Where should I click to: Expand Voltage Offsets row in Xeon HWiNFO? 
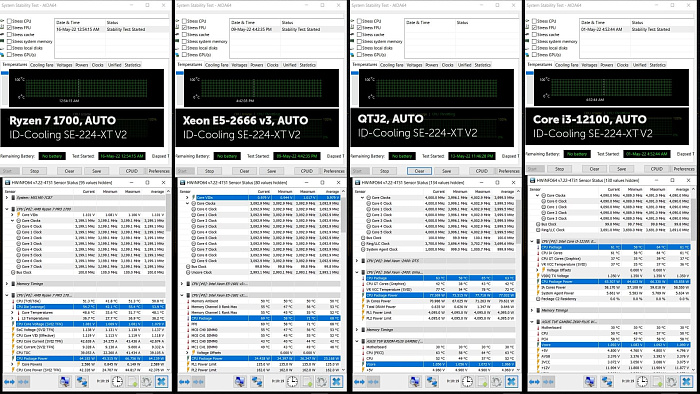click(188, 353)
